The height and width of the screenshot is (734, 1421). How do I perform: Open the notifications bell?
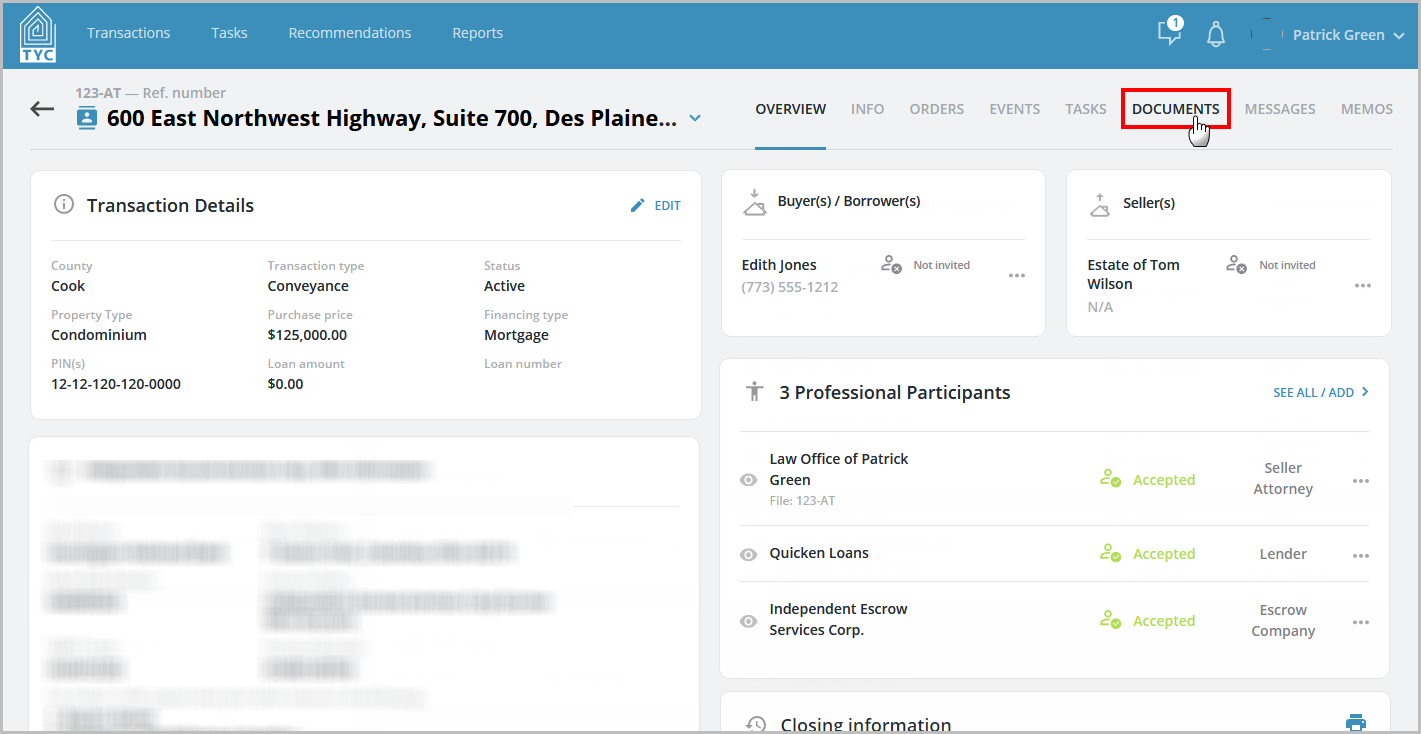(1216, 34)
